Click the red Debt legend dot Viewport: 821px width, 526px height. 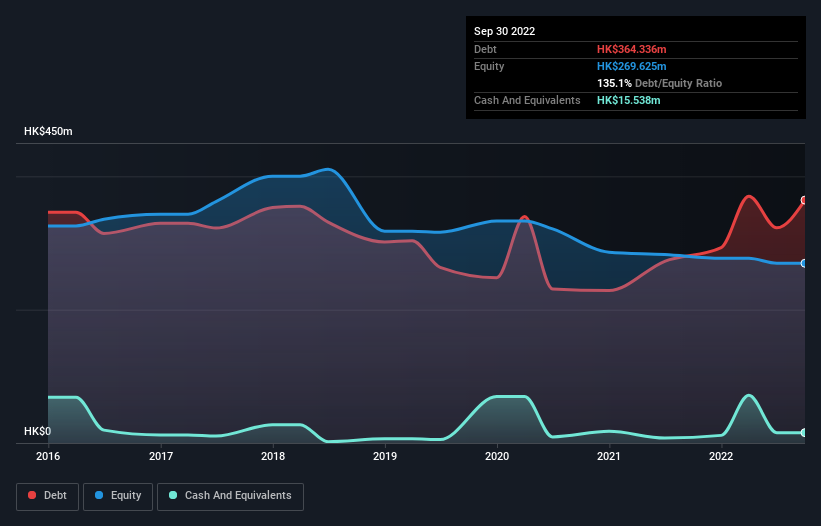coord(32,495)
